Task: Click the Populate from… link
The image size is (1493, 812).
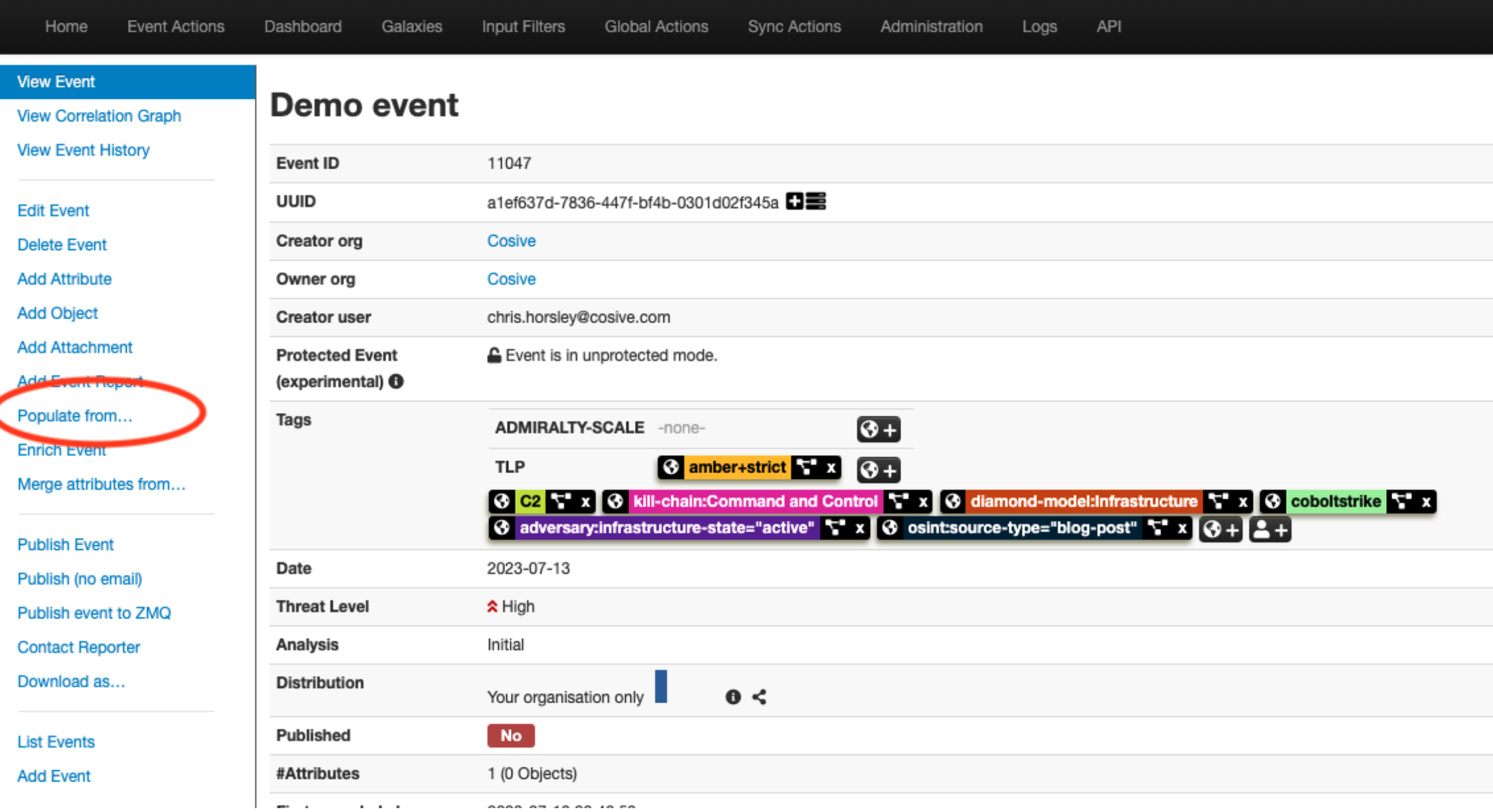Action: (x=74, y=416)
